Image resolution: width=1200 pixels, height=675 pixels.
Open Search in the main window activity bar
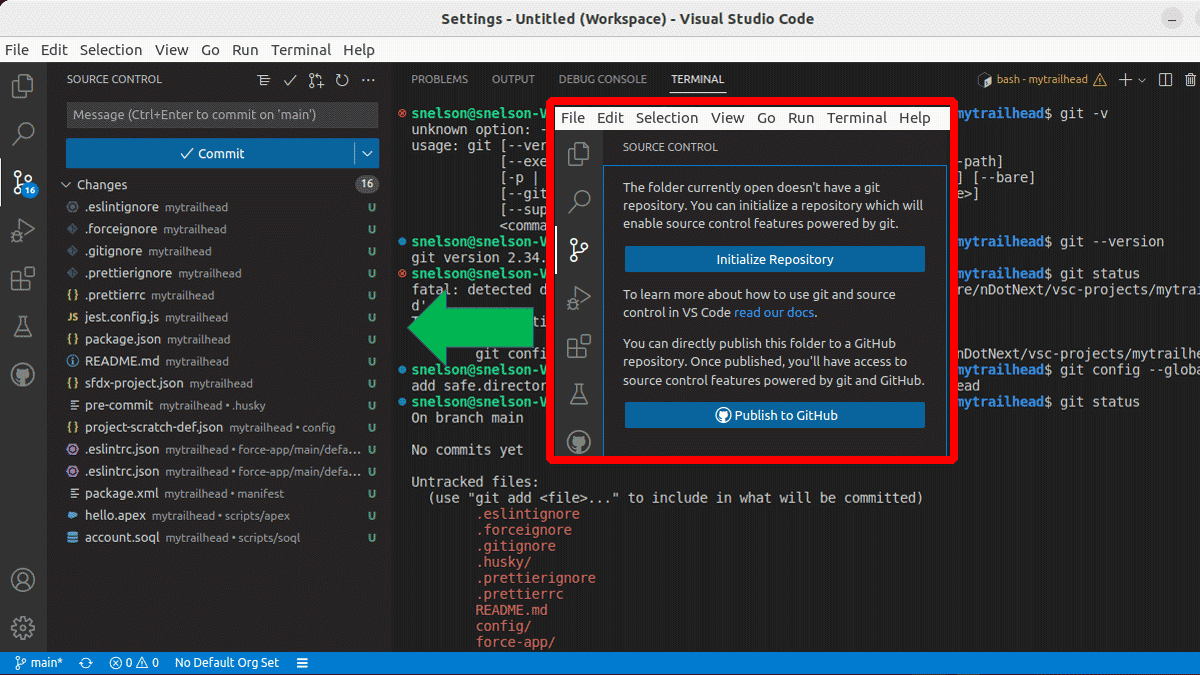[x=23, y=133]
